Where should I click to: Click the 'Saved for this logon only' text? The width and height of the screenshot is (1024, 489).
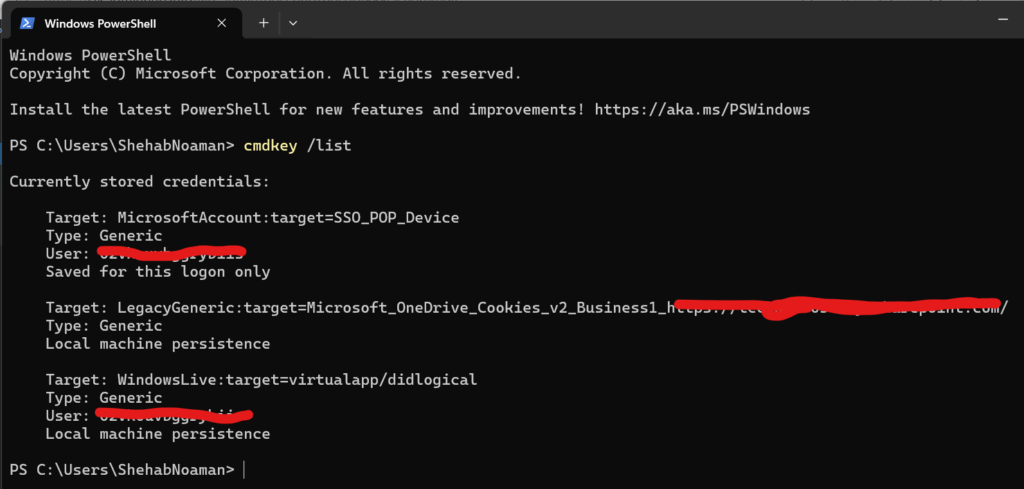tap(158, 271)
